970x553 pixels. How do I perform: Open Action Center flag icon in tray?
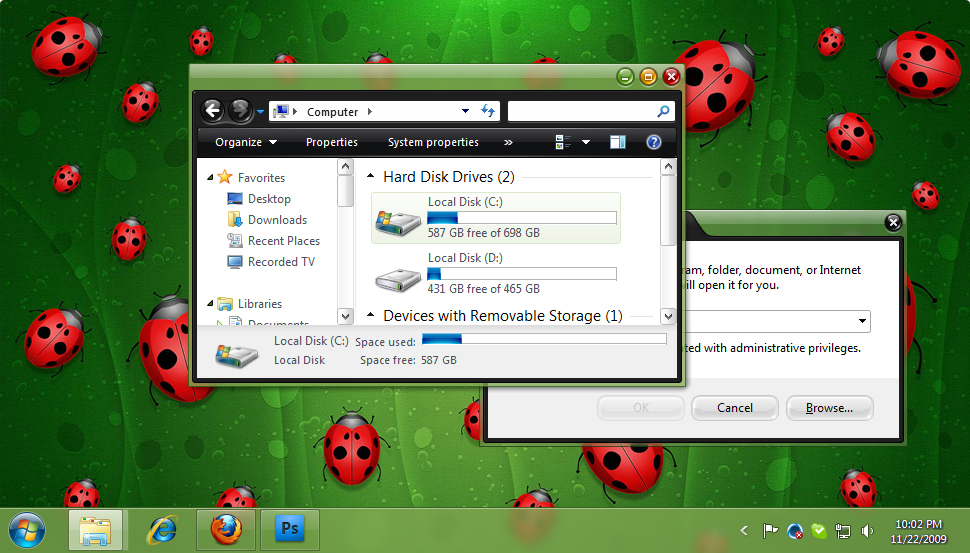pyautogui.click(x=771, y=530)
